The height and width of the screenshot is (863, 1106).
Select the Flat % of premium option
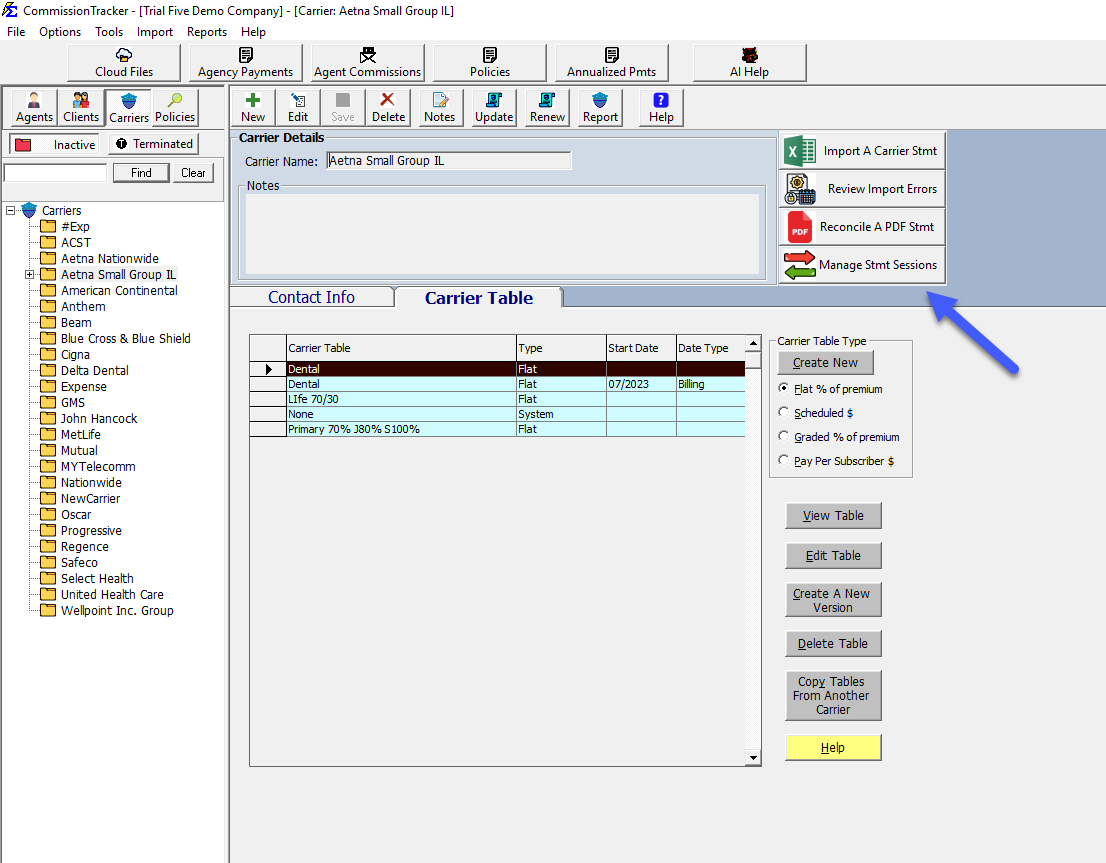tap(784, 389)
